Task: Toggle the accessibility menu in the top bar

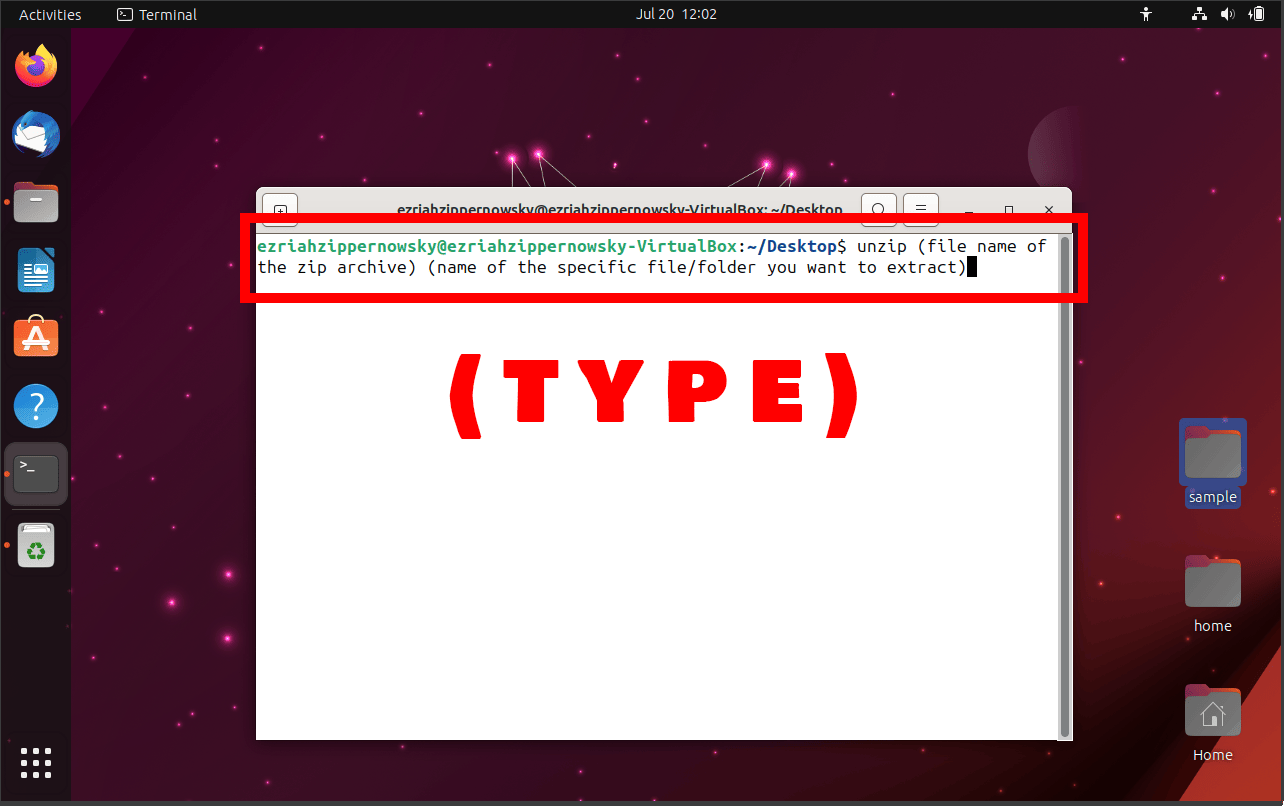Action: [x=1146, y=14]
